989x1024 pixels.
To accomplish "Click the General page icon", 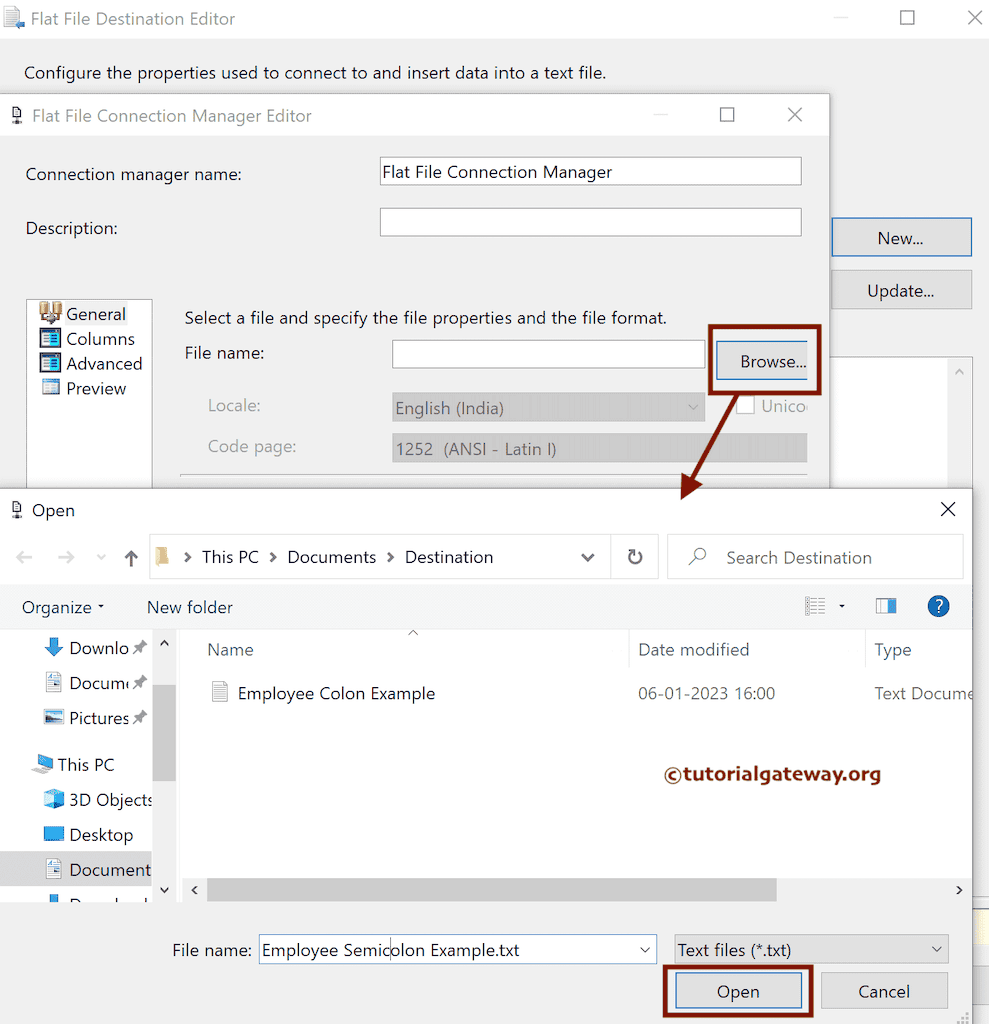I will pyautogui.click(x=50, y=313).
